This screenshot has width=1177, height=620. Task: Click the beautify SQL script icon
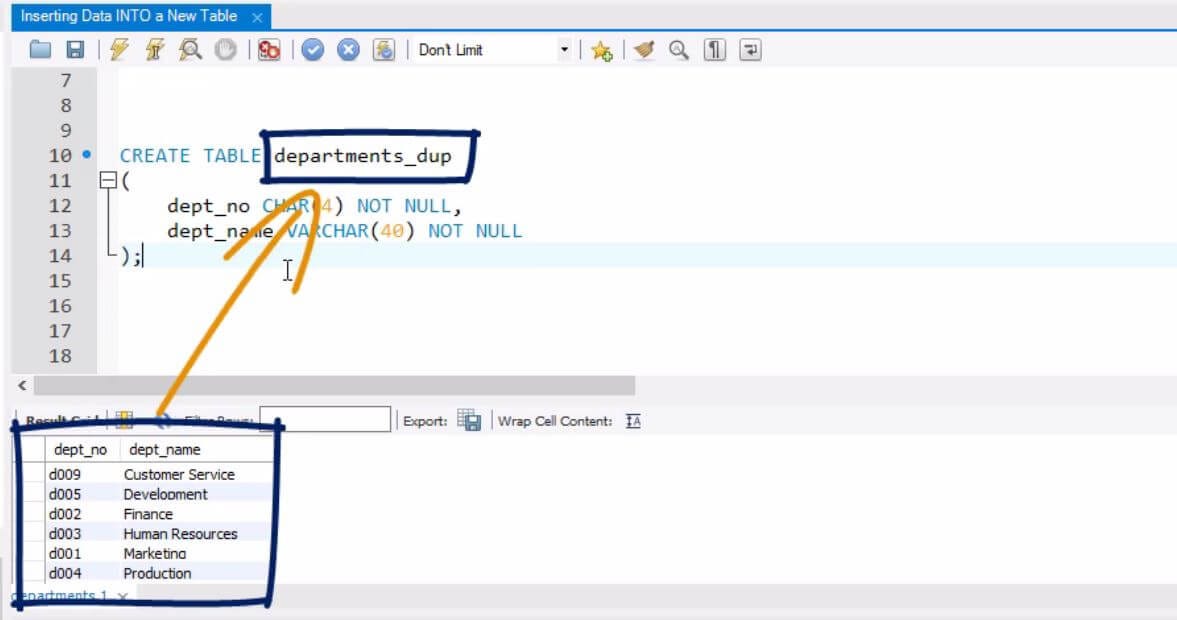tap(641, 49)
